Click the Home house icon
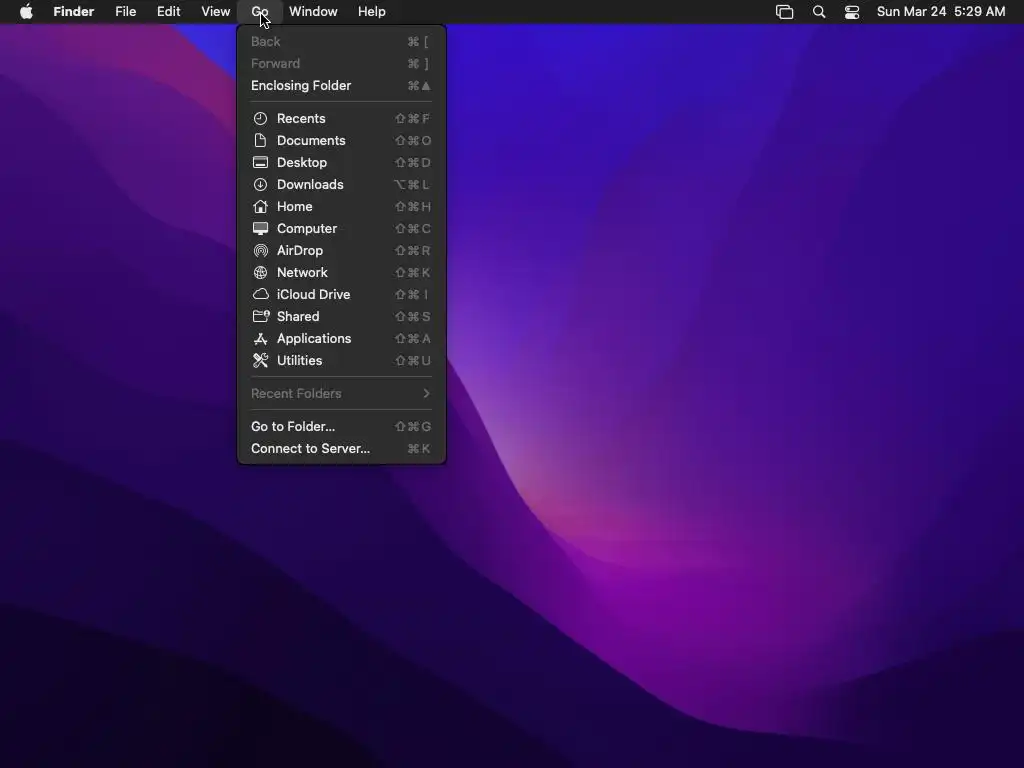This screenshot has width=1024, height=768. (x=261, y=206)
